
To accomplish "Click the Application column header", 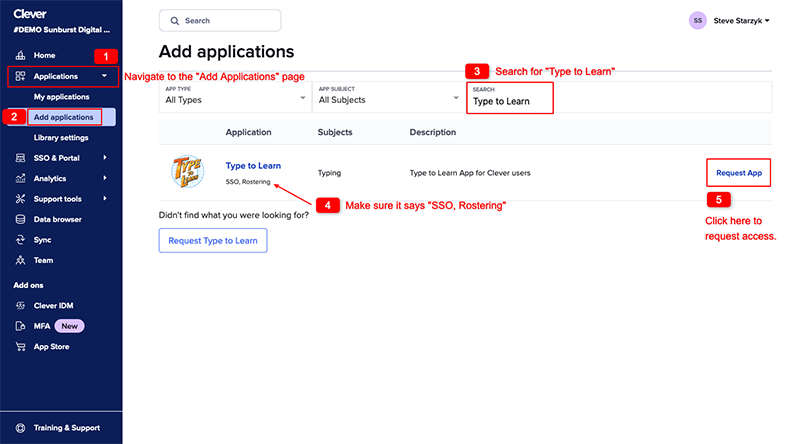I will [x=248, y=132].
